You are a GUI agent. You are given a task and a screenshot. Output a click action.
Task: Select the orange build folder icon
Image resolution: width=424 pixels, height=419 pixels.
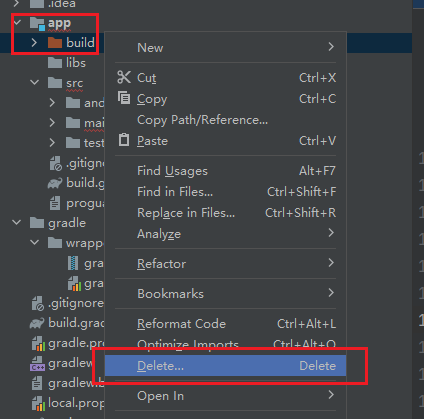tap(55, 43)
